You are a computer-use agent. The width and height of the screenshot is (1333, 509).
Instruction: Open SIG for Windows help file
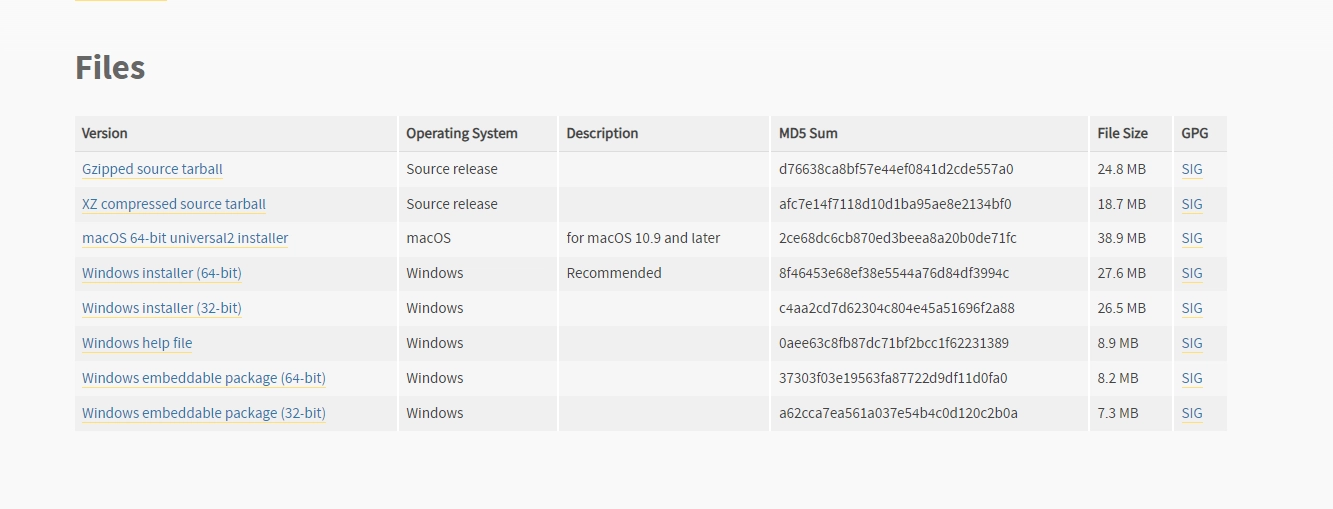[1192, 343]
